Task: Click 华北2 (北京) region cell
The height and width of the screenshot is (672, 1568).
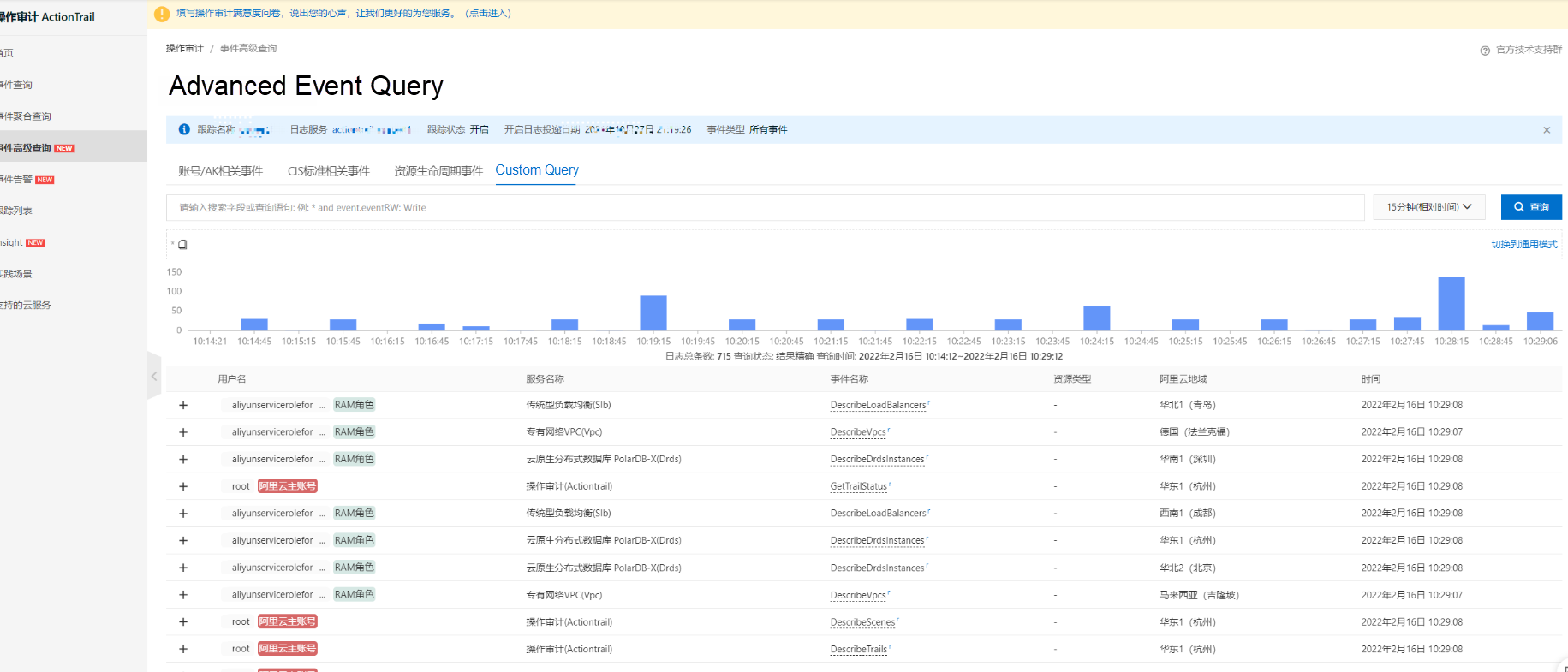Action: [1188, 568]
